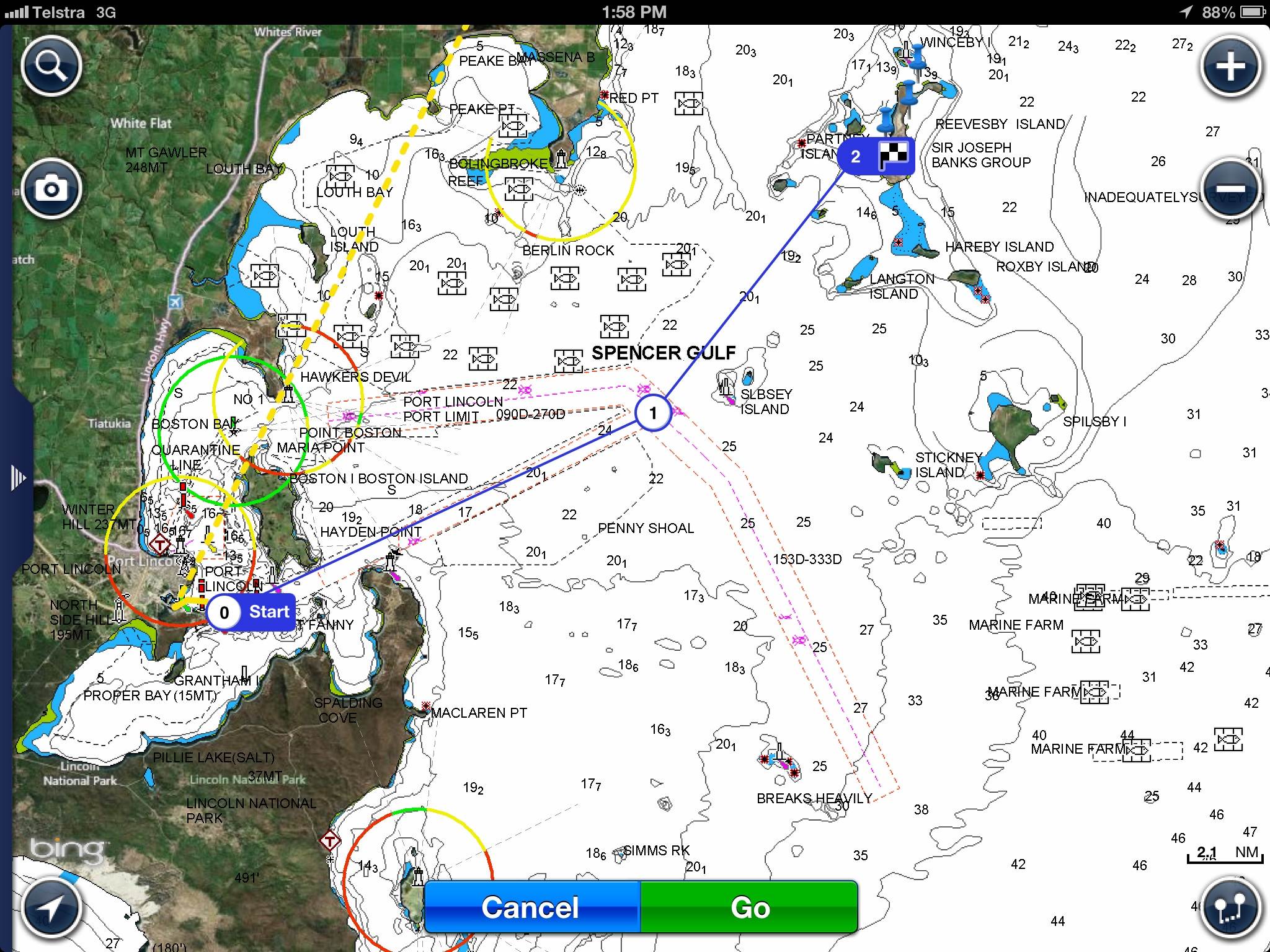Tap the Bing logo attribution
Viewport: 1270px width, 952px height.
(68, 848)
